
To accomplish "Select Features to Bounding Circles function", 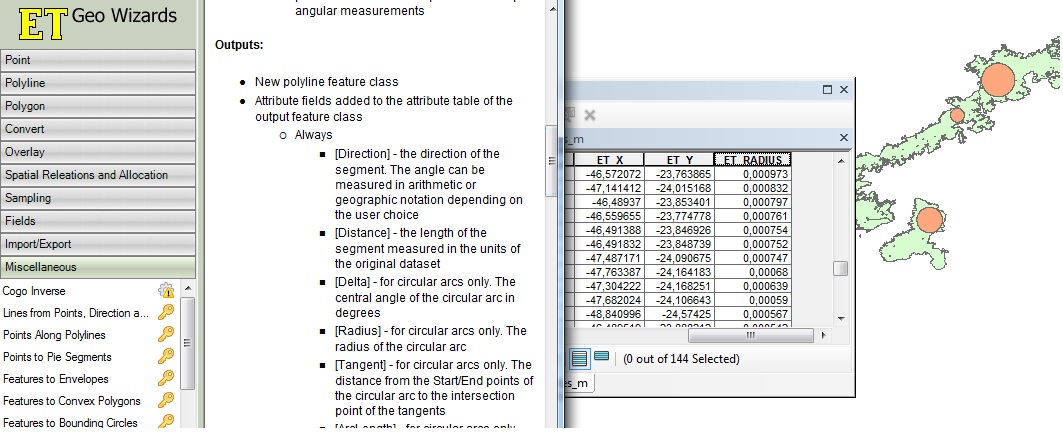I will click(70, 423).
